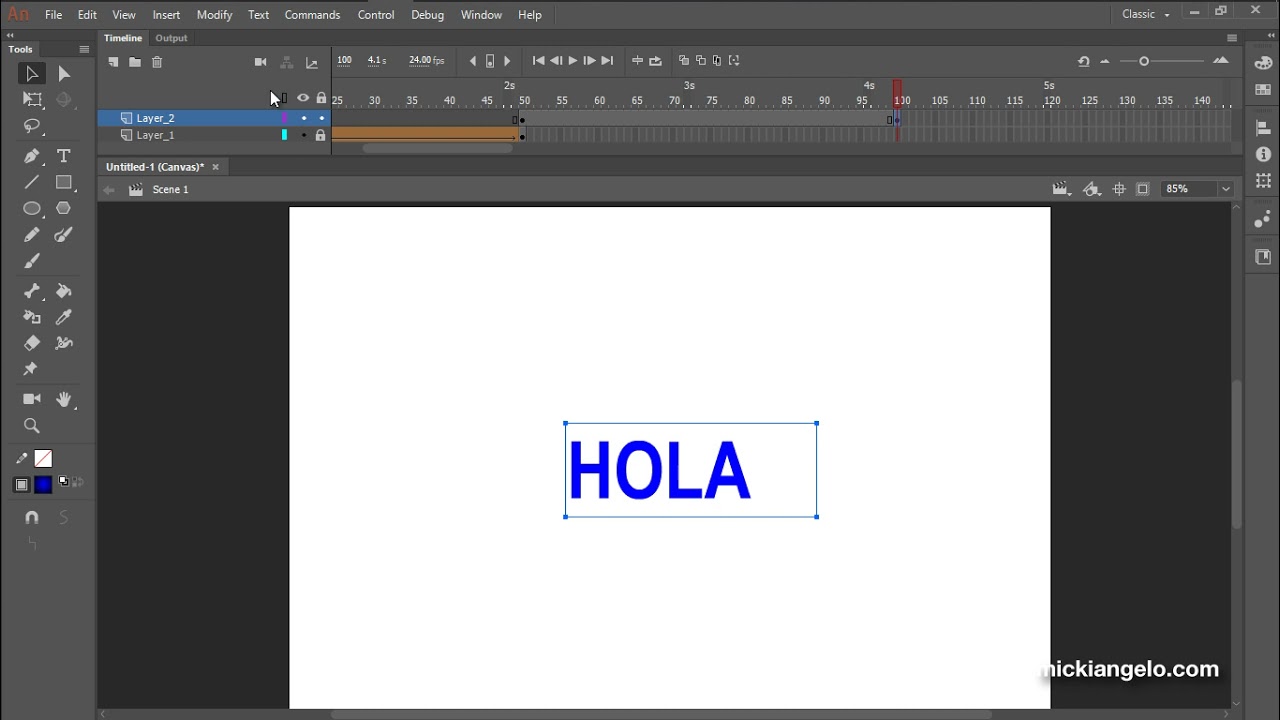Delete the selected layer with trash icon
Viewport: 1280px width, 720px height.
(157, 62)
